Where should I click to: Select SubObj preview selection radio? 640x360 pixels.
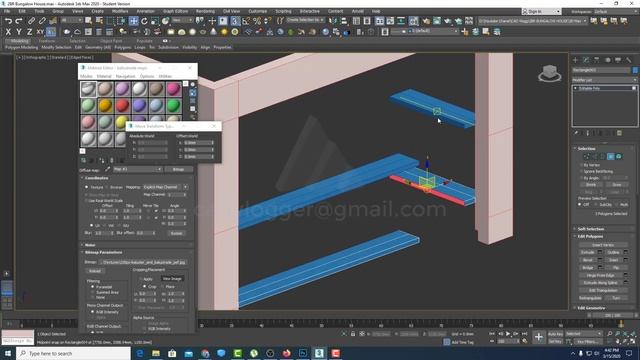point(596,204)
